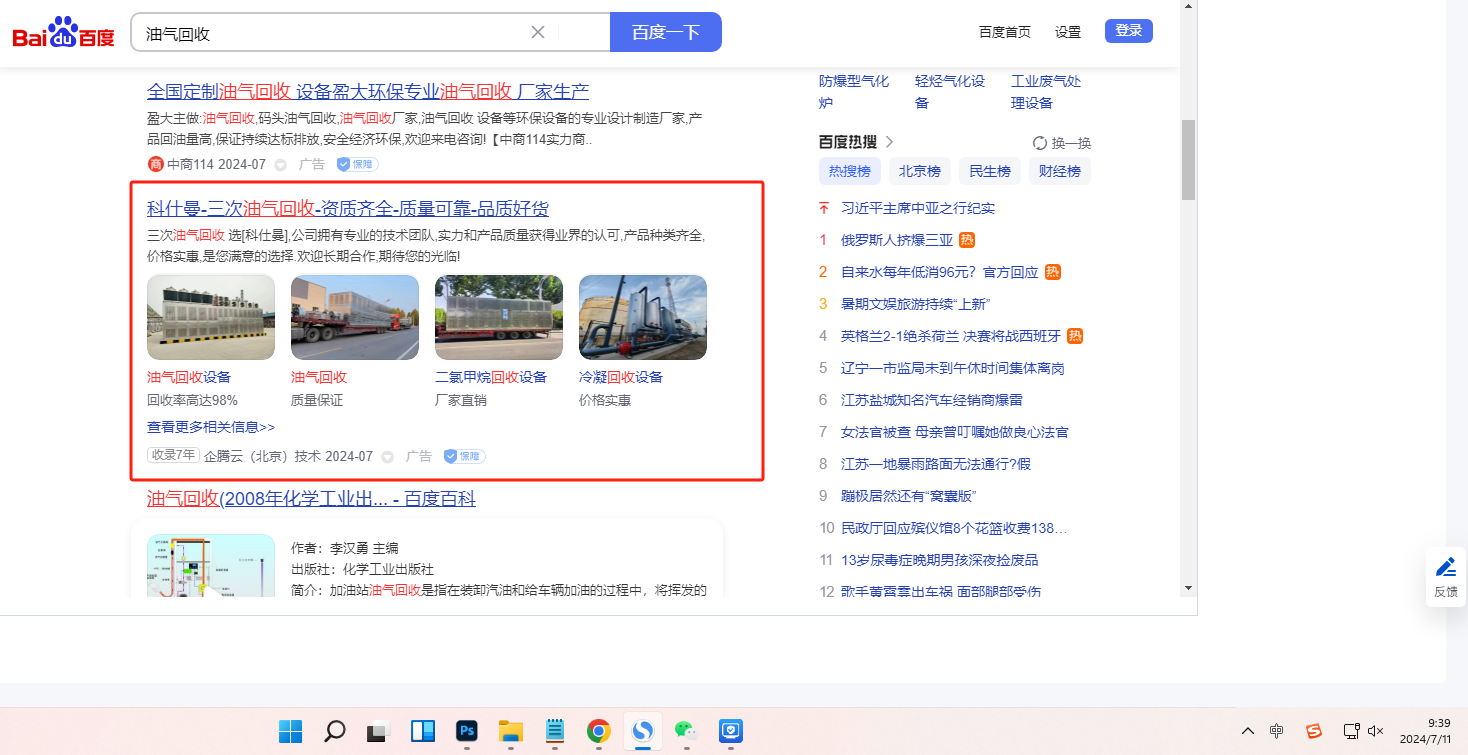1468x755 pixels.
Task: Toggle the muted speaker volume icon
Action: 1376,731
